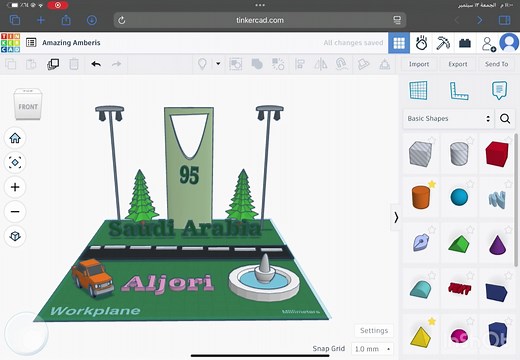Duplicate and repeat the selection

53,64
